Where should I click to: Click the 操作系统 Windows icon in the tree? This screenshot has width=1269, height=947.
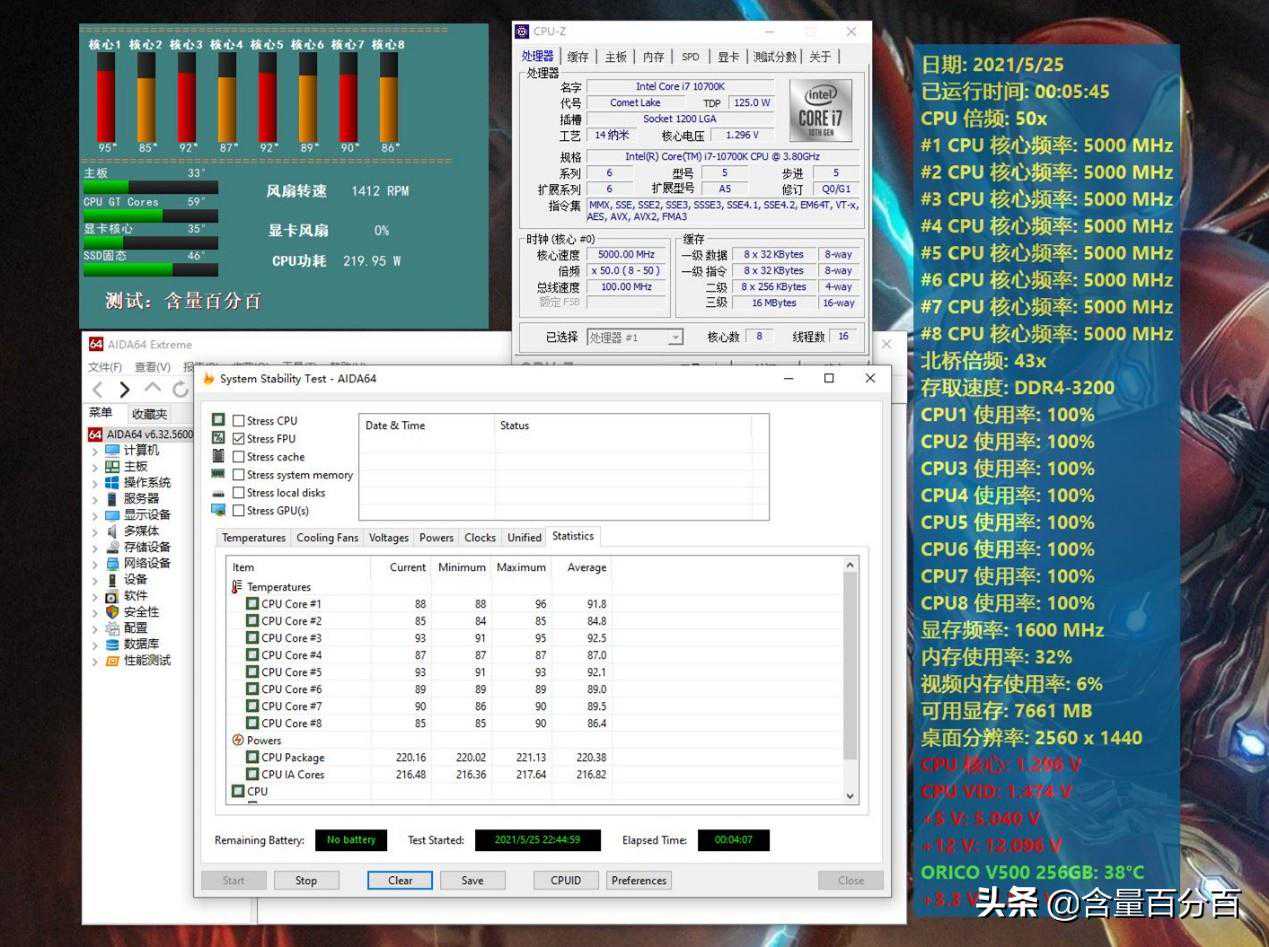tap(112, 482)
